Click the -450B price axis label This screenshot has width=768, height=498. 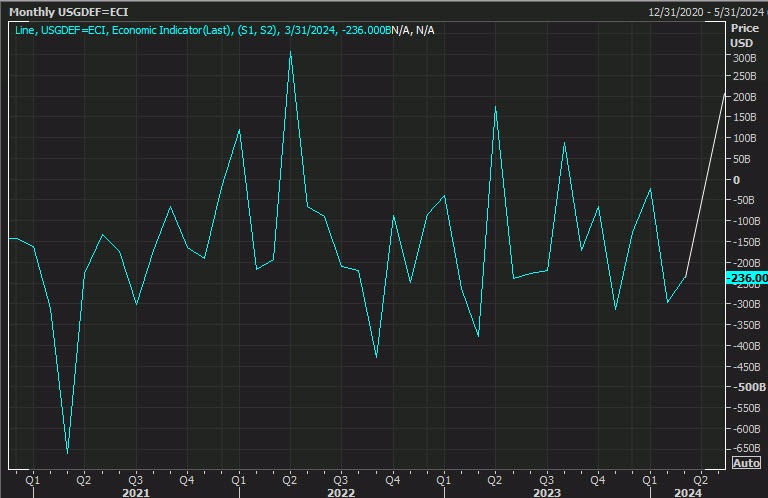point(745,367)
